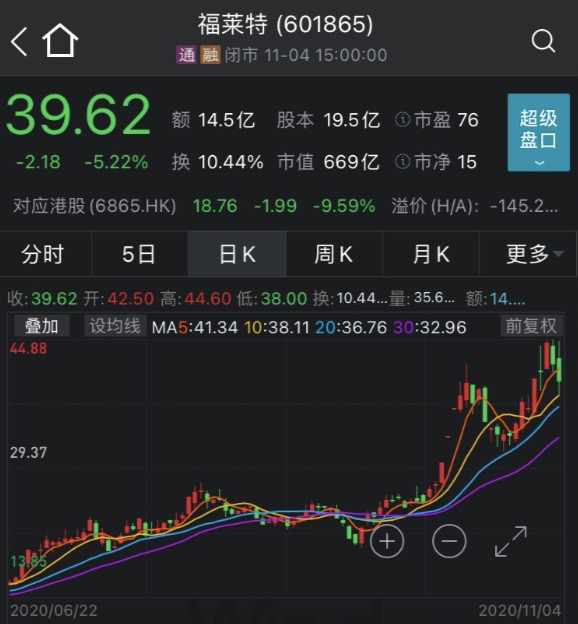Tap the 福莱特 (601865) title
The image size is (578, 624).
[x=285, y=24]
